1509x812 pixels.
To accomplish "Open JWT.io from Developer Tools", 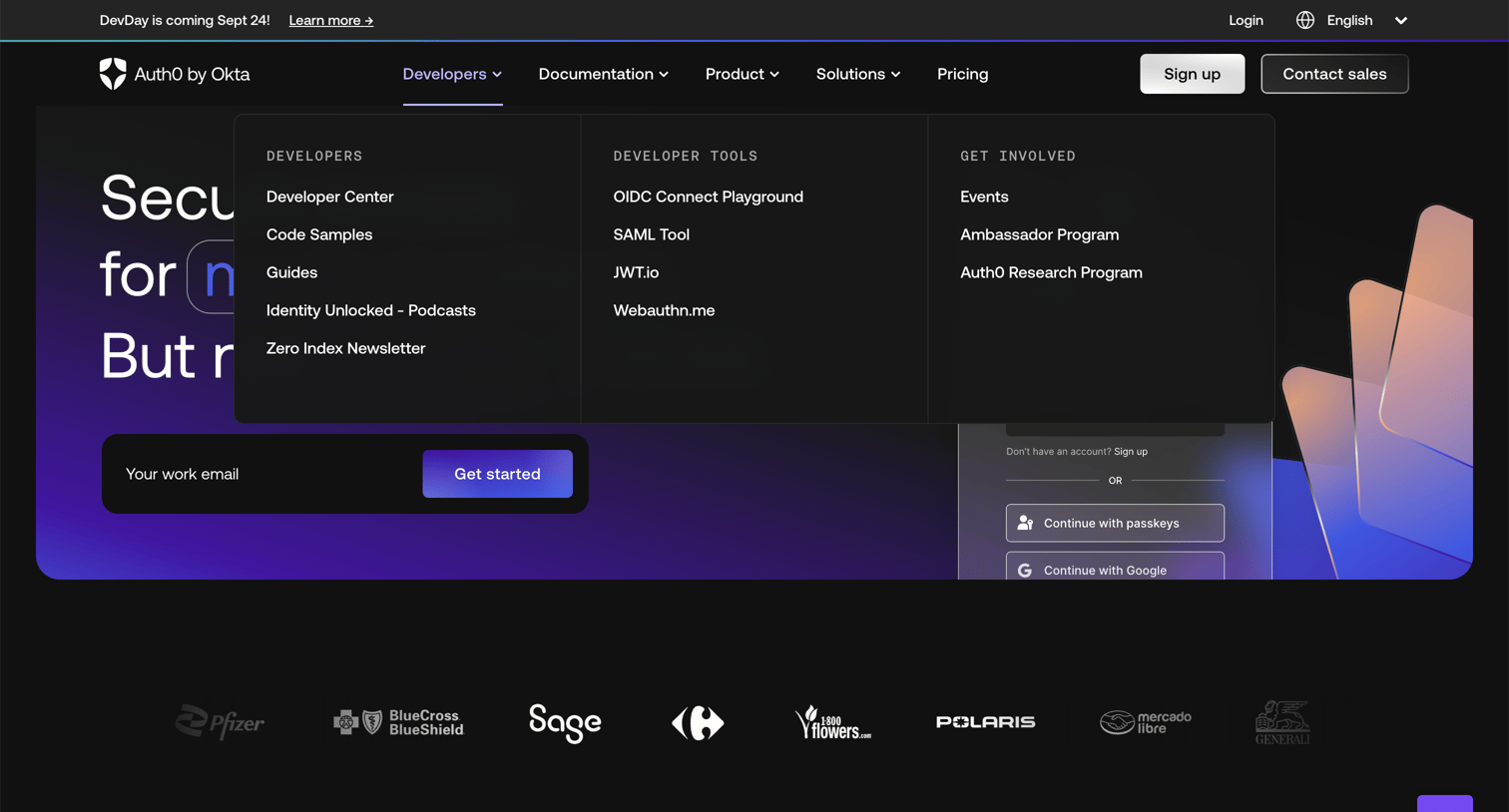I will (x=637, y=272).
